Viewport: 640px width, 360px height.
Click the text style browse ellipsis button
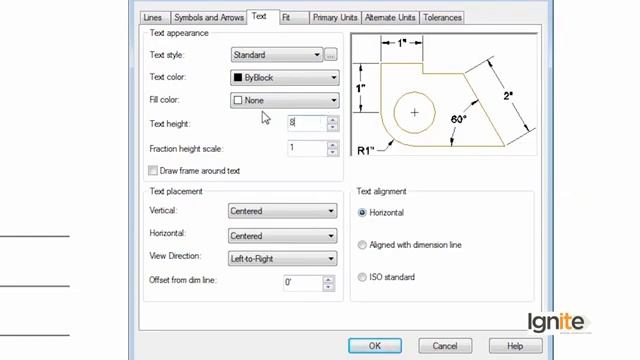(331, 55)
